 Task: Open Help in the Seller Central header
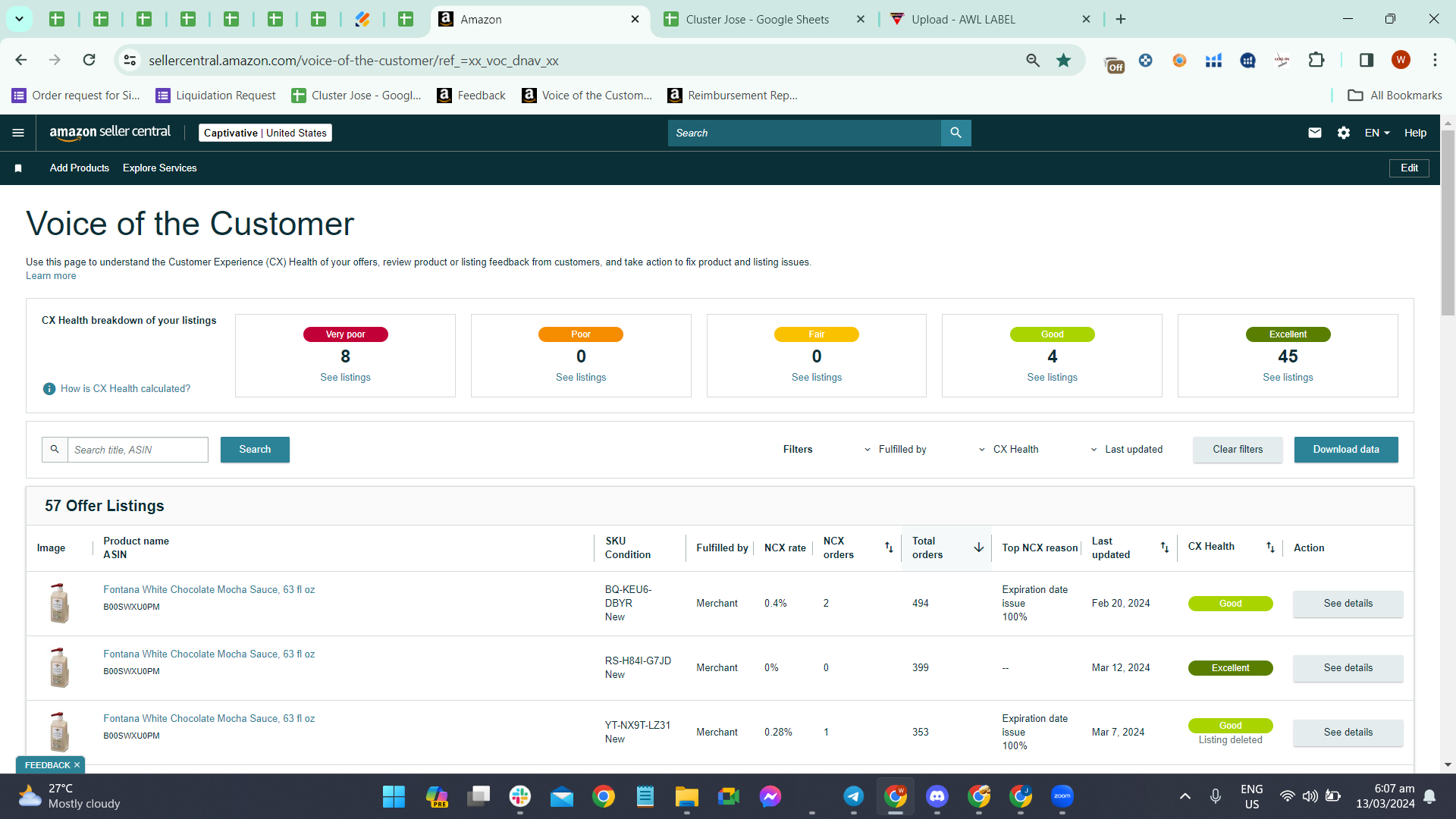(1415, 133)
